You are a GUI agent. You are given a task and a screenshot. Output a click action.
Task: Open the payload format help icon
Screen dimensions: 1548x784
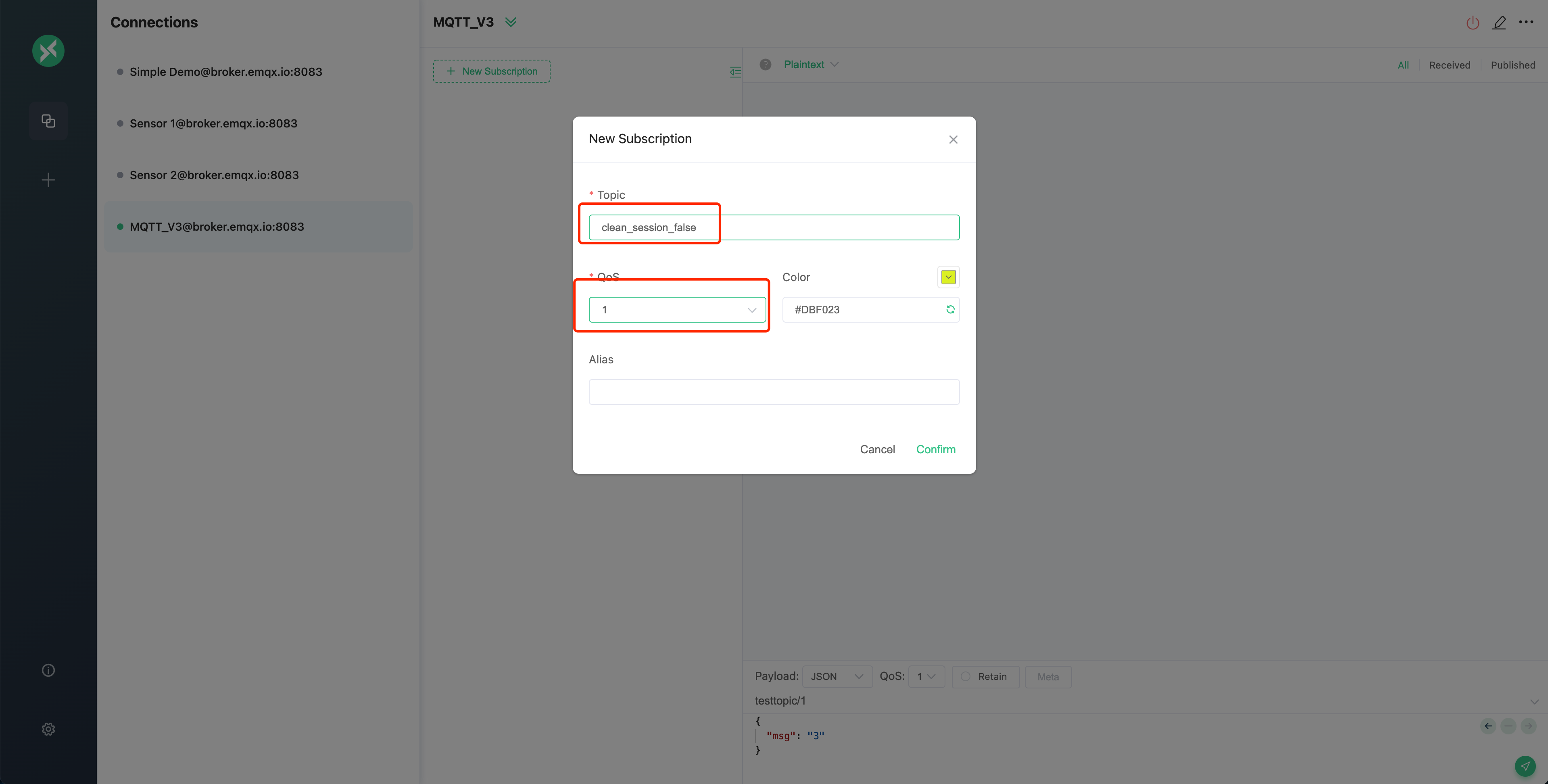tap(766, 64)
